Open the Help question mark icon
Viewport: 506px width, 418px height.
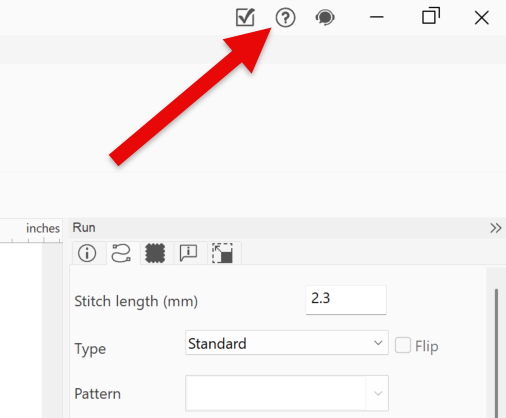click(285, 18)
